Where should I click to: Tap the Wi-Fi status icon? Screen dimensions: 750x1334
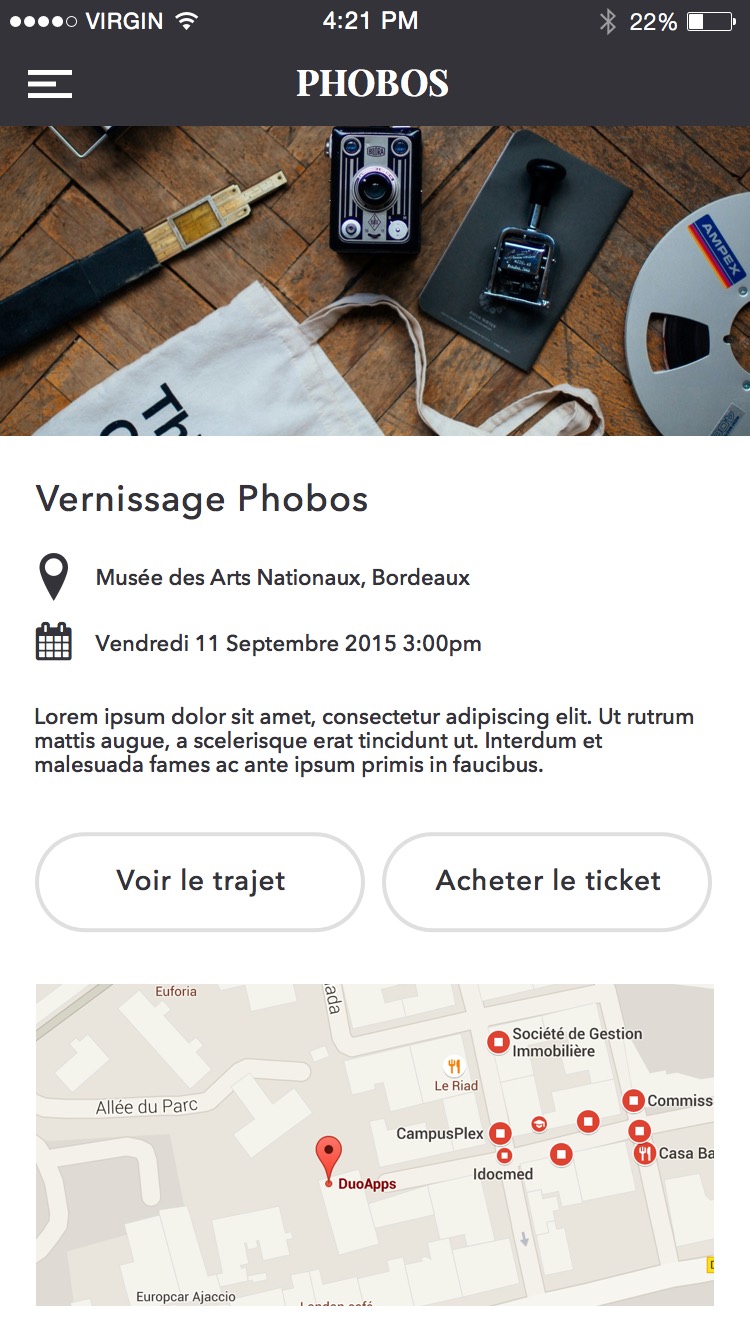tap(185, 21)
